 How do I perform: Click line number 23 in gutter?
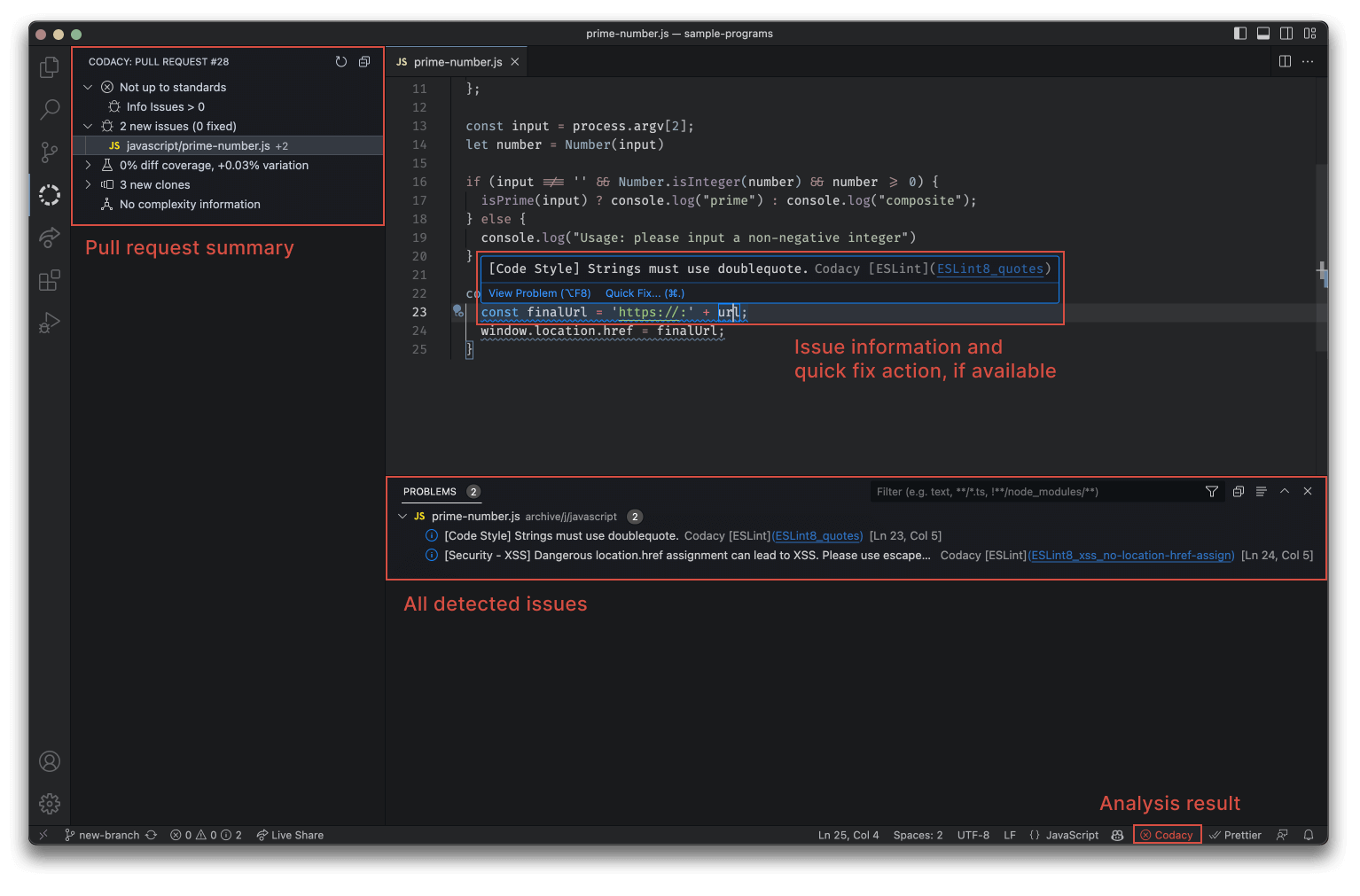pos(419,312)
